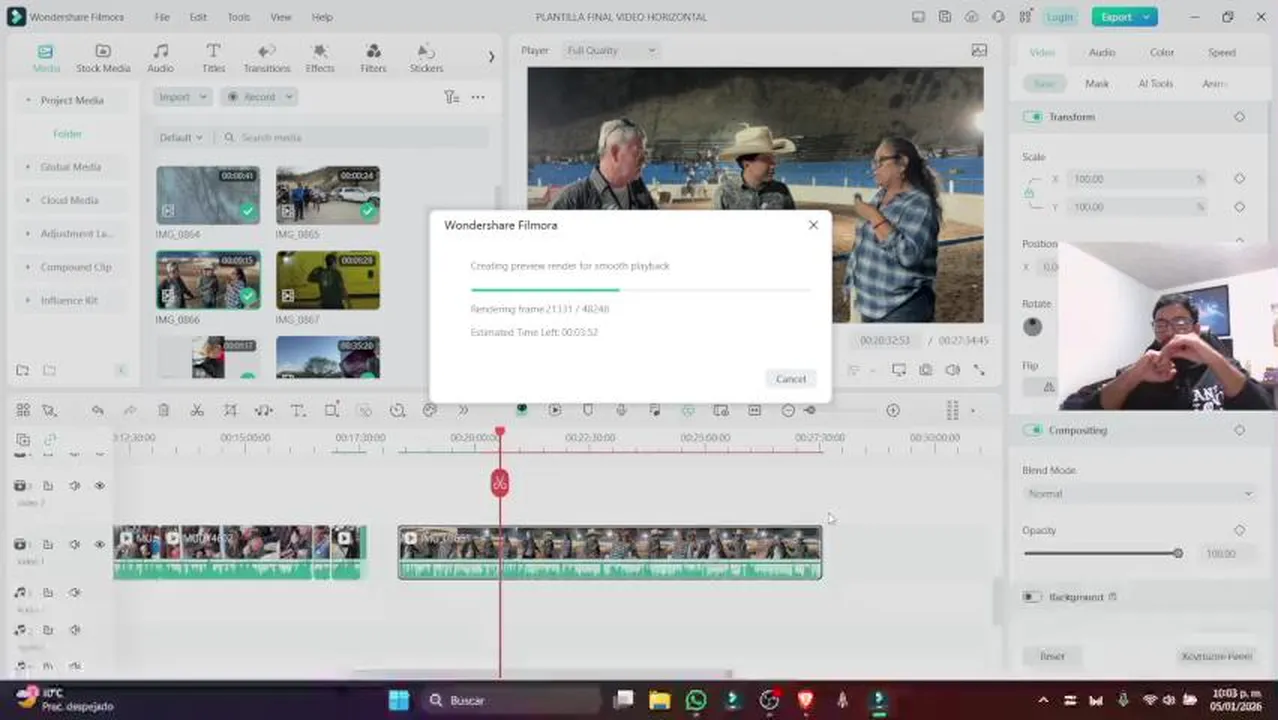The height and width of the screenshot is (720, 1278).
Task: Mute the Video 1 track speaker icon
Action: [x=74, y=544]
